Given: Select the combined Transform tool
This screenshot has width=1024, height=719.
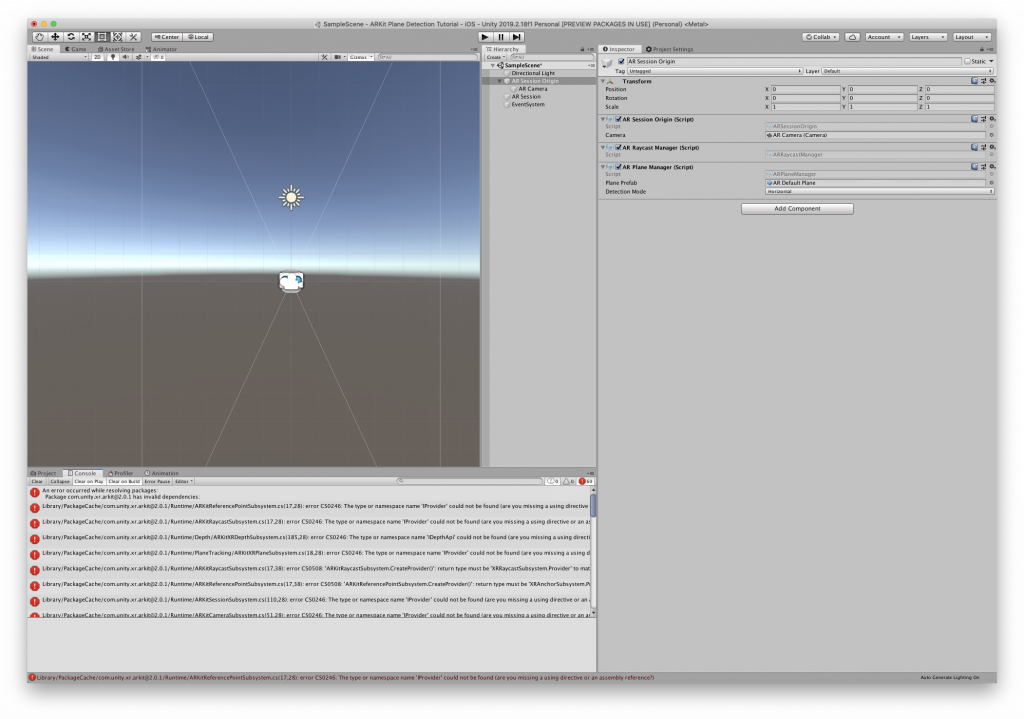Looking at the screenshot, I should point(118,37).
